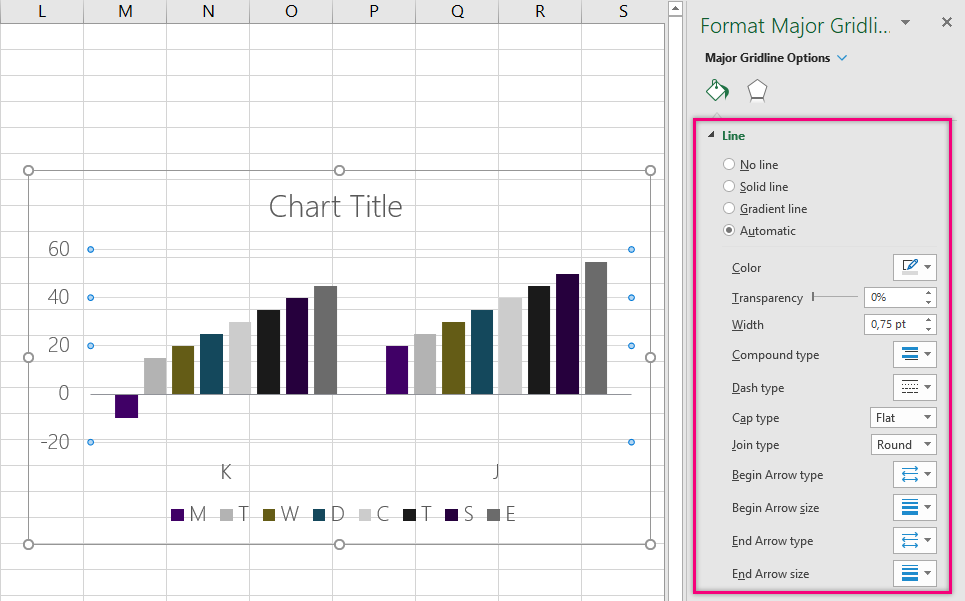Click the value axis label 60

point(59,249)
